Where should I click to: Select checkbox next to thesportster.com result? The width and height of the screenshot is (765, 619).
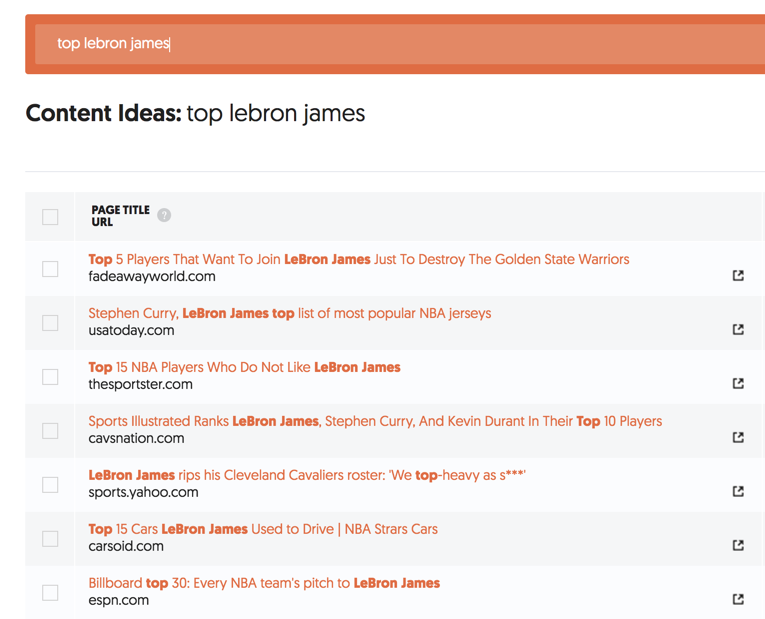[x=50, y=377]
